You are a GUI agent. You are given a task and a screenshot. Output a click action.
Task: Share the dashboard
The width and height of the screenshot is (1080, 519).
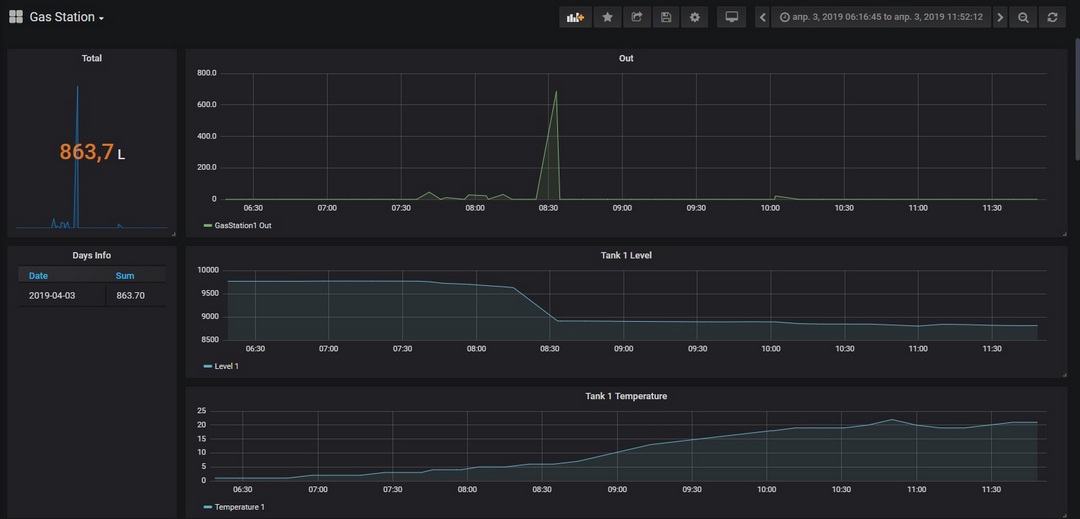pos(636,17)
